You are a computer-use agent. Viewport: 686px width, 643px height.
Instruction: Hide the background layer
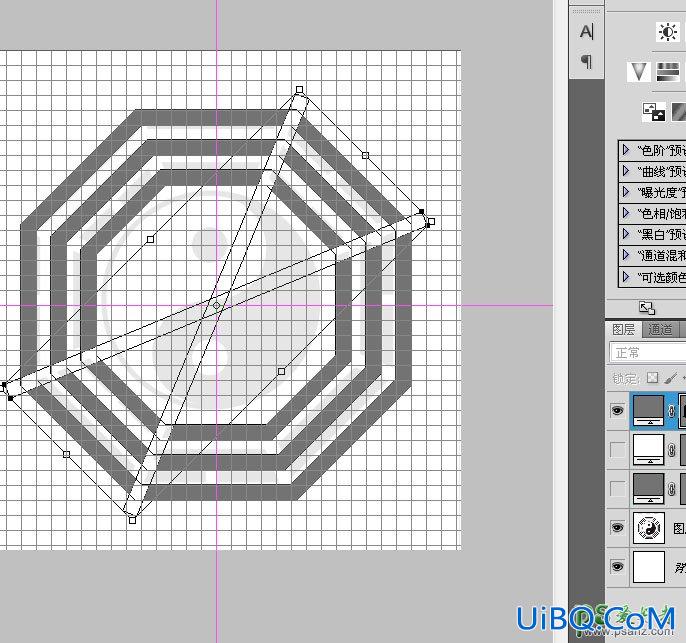(x=617, y=566)
